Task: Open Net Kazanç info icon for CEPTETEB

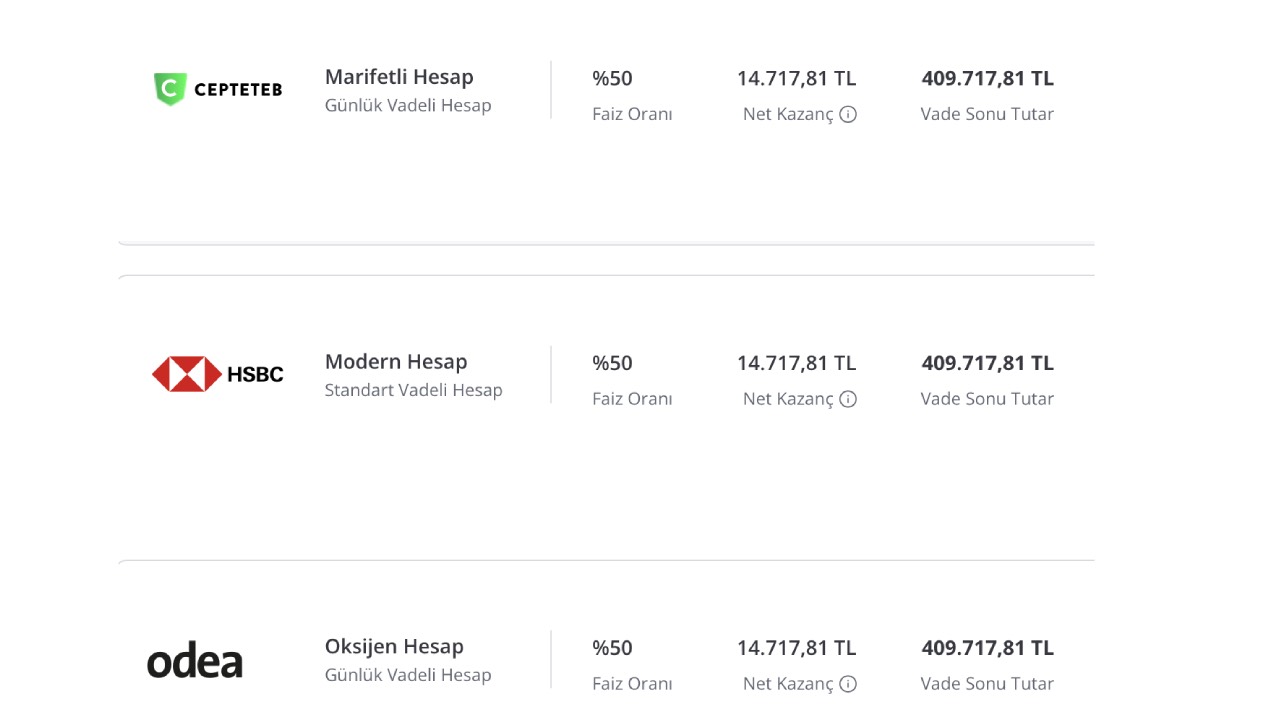Action: click(x=848, y=114)
